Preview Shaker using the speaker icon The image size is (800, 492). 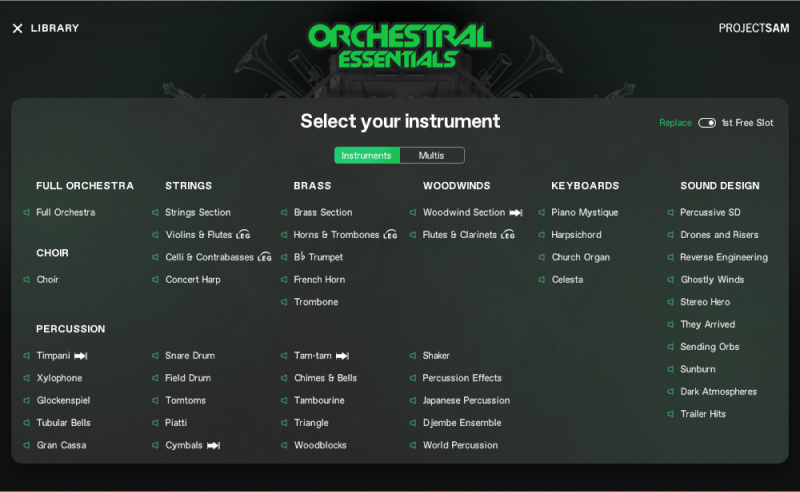click(413, 356)
